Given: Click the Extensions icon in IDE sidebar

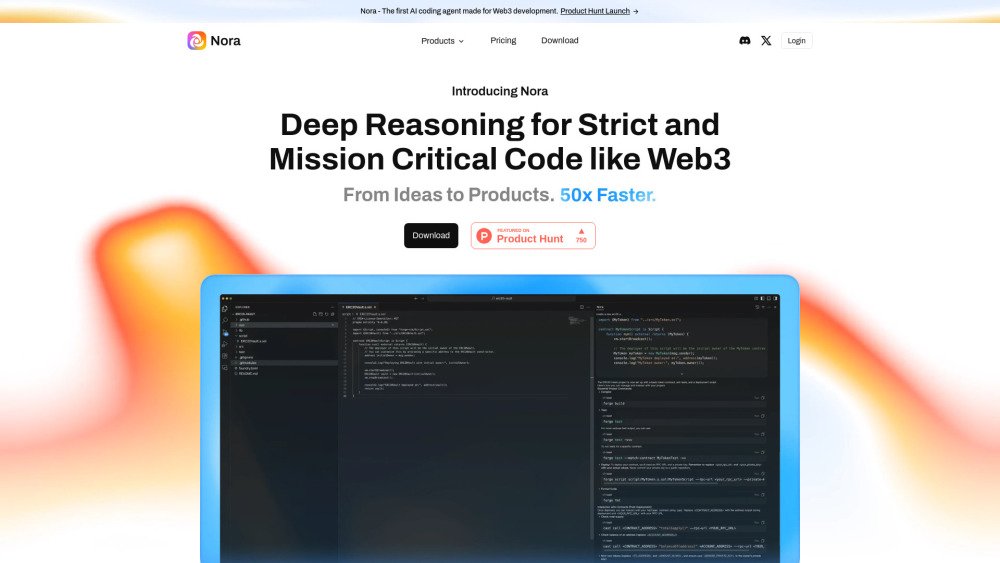Looking at the screenshot, I should click(x=225, y=356).
